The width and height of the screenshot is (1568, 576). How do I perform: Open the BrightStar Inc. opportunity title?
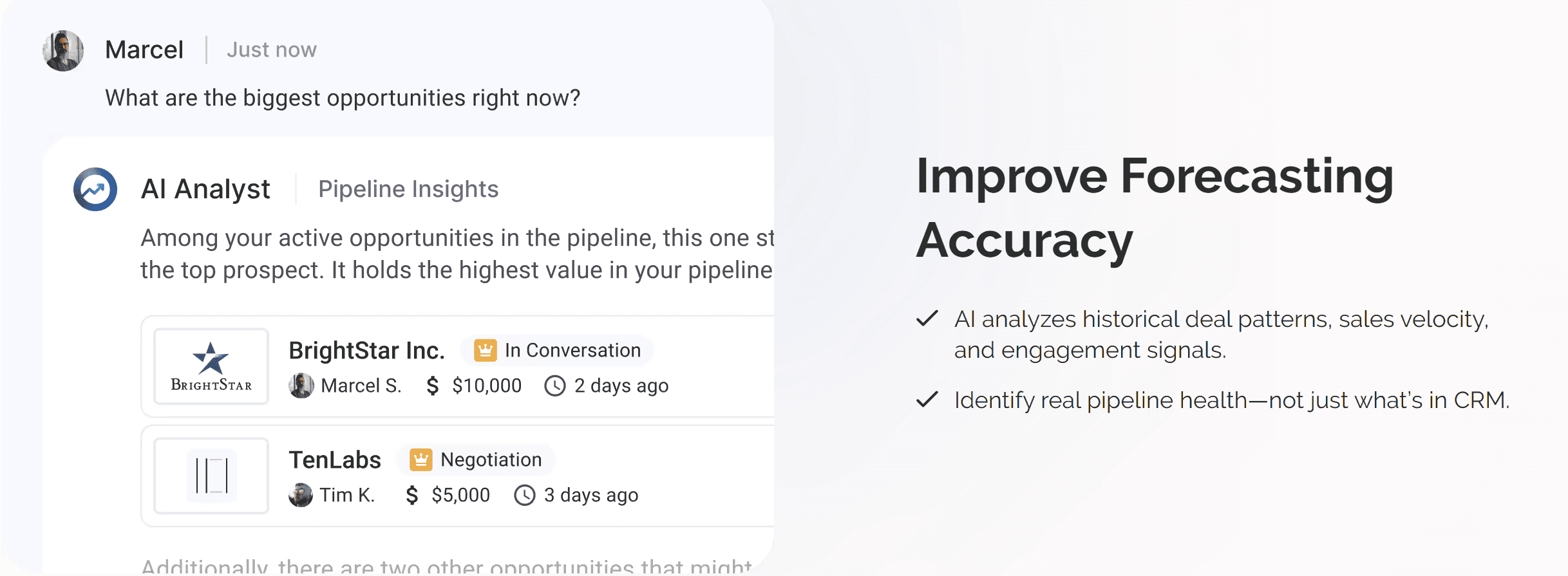[367, 351]
